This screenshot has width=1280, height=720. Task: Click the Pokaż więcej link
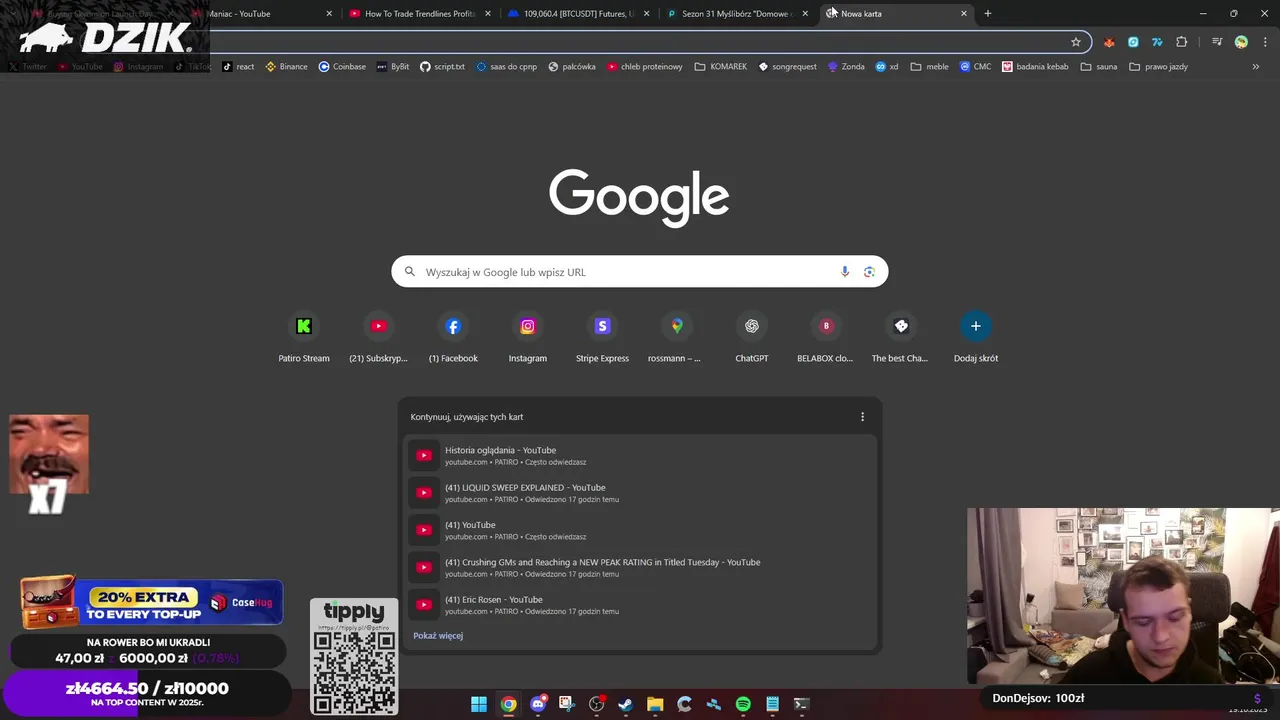pos(438,636)
